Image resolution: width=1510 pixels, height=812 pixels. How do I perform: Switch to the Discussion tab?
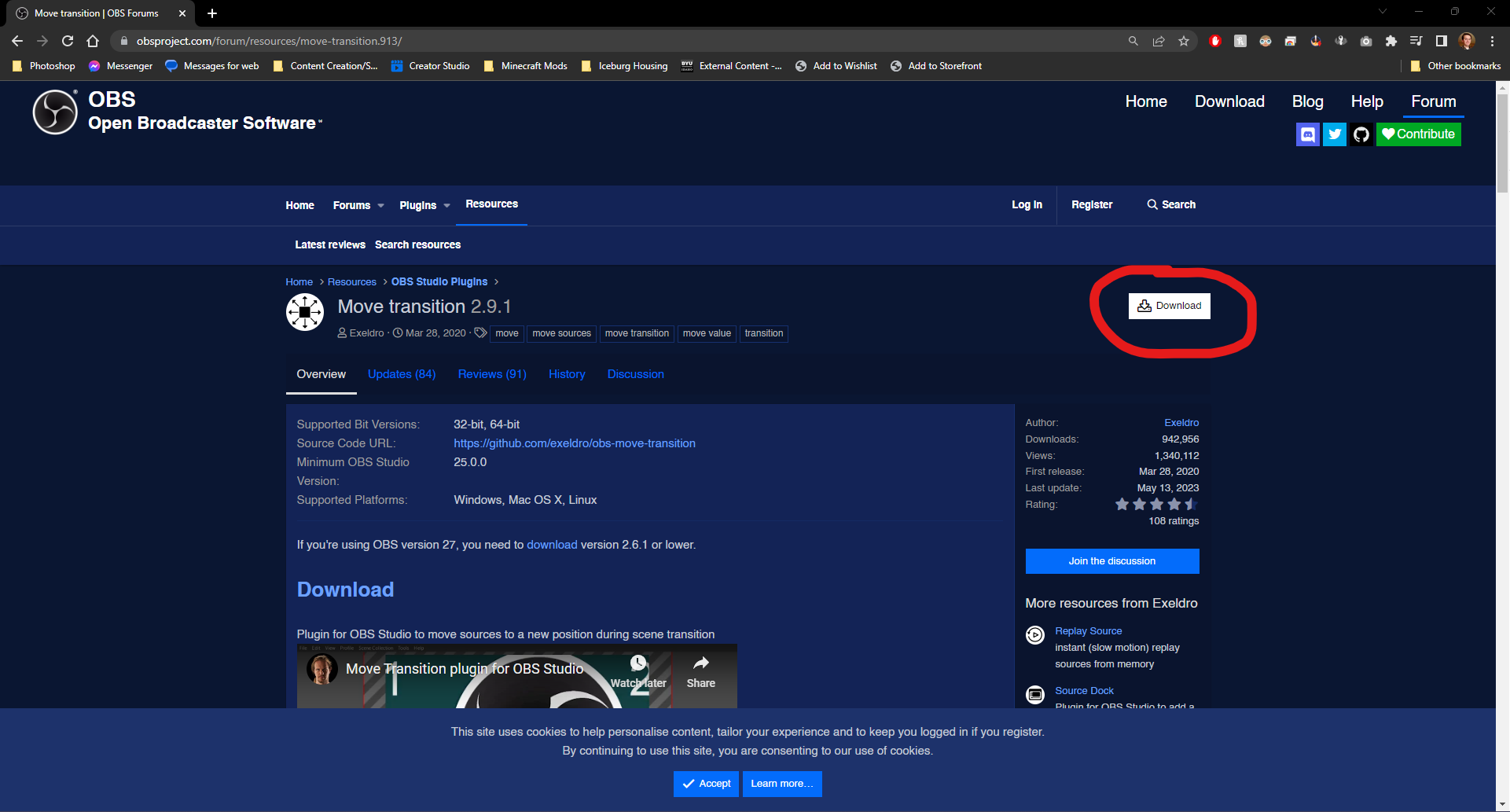point(636,374)
